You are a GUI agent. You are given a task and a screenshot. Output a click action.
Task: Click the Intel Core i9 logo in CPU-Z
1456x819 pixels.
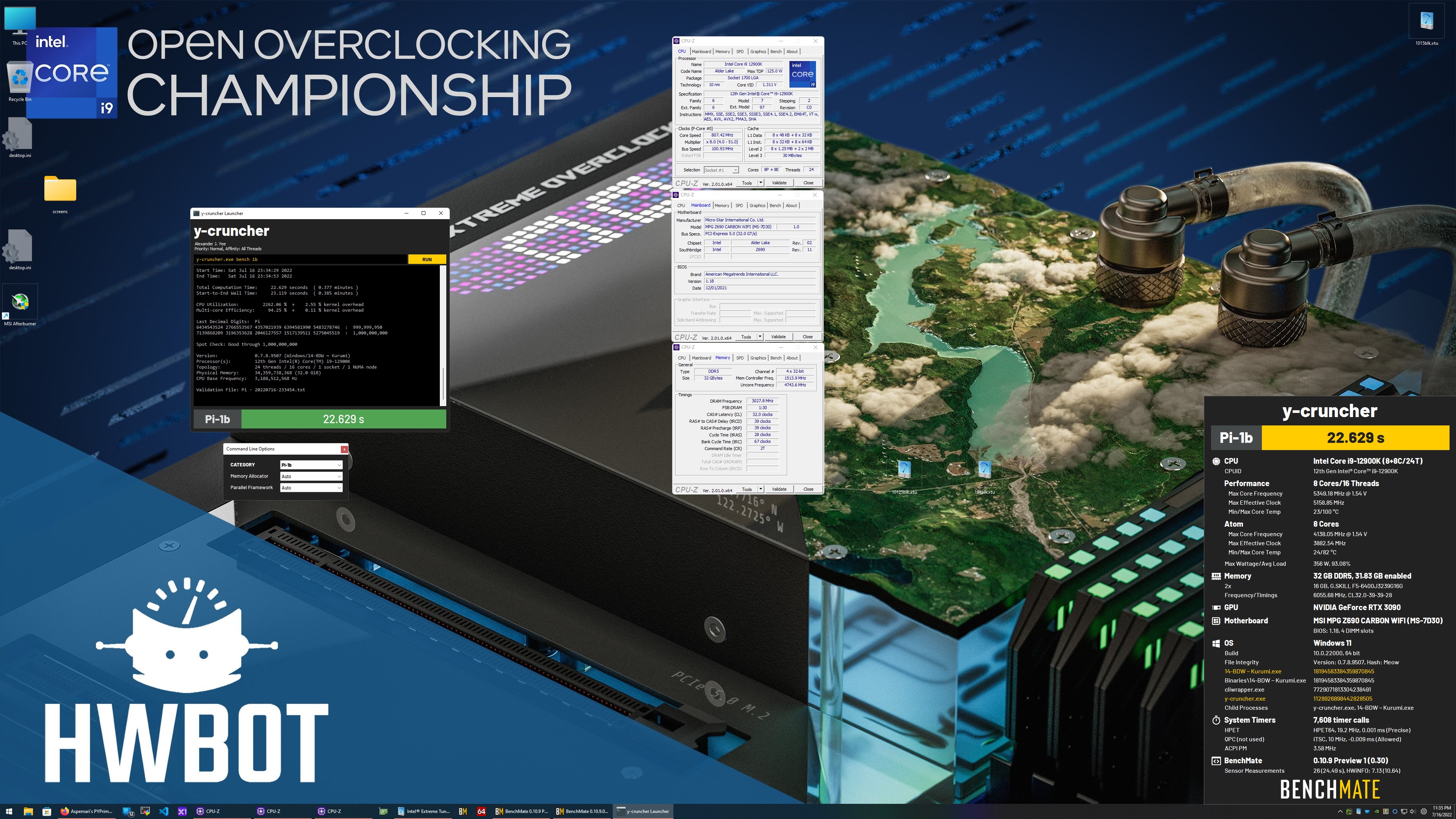803,74
